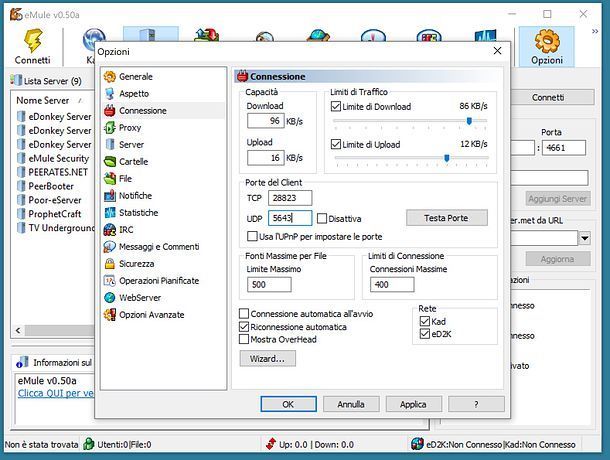Select Opzioni Avanzate in the list

tap(151, 314)
